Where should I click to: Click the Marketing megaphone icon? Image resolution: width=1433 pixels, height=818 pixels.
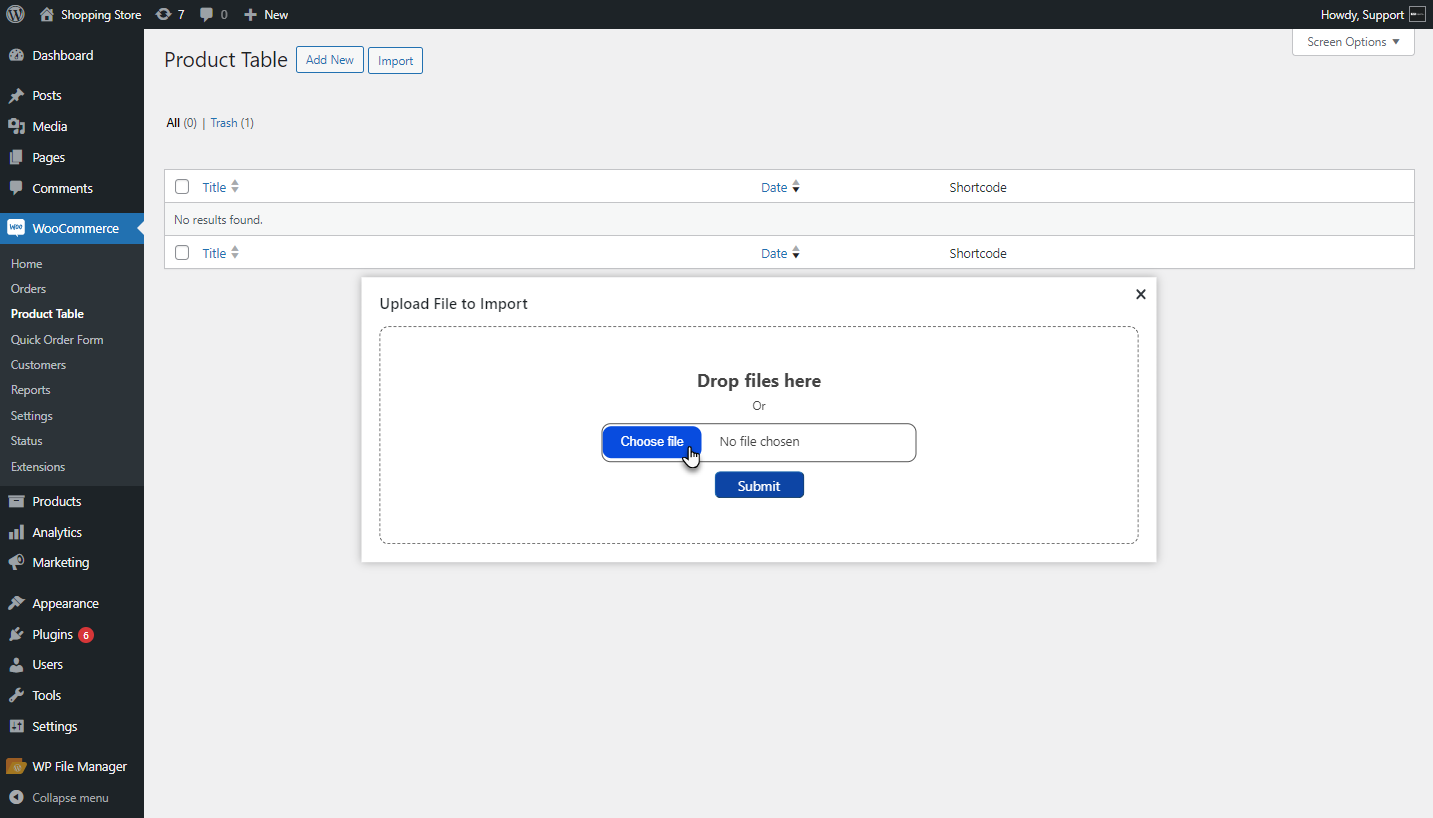pos(16,563)
